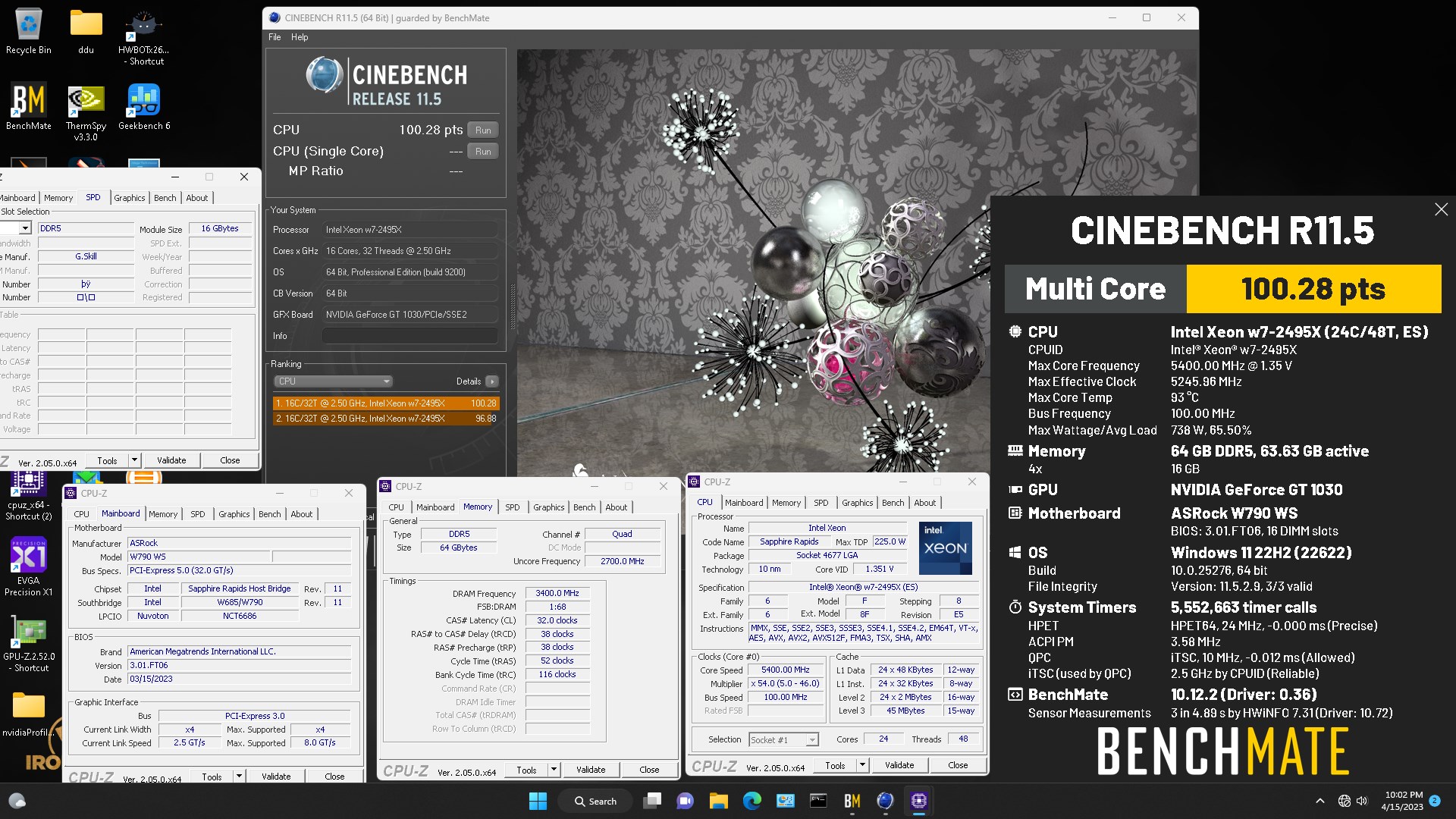Click Tools button in SPD CPU-Z window
The image size is (1456, 819).
107,460
